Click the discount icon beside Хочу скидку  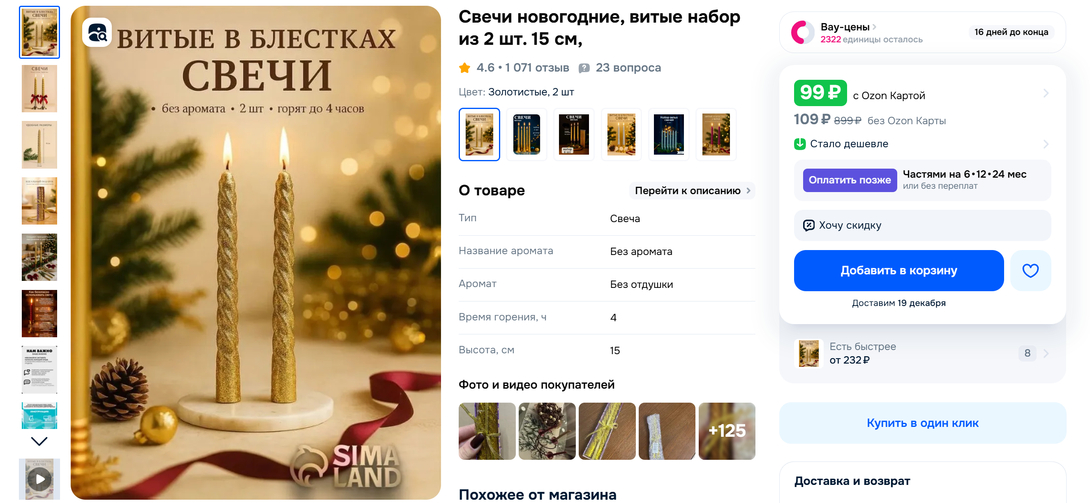(808, 225)
